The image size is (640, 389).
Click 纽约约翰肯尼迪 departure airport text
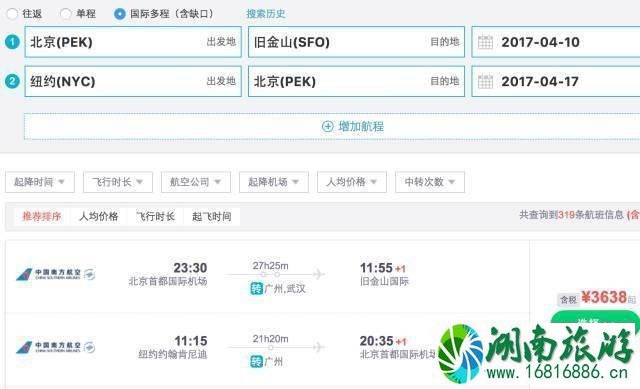click(173, 354)
